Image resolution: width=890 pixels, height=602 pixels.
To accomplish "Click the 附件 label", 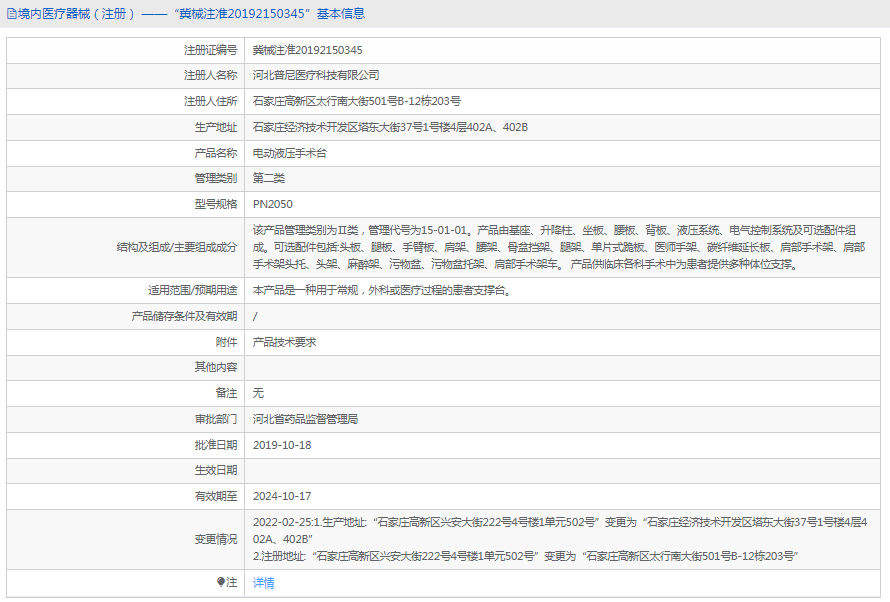I will point(226,342).
